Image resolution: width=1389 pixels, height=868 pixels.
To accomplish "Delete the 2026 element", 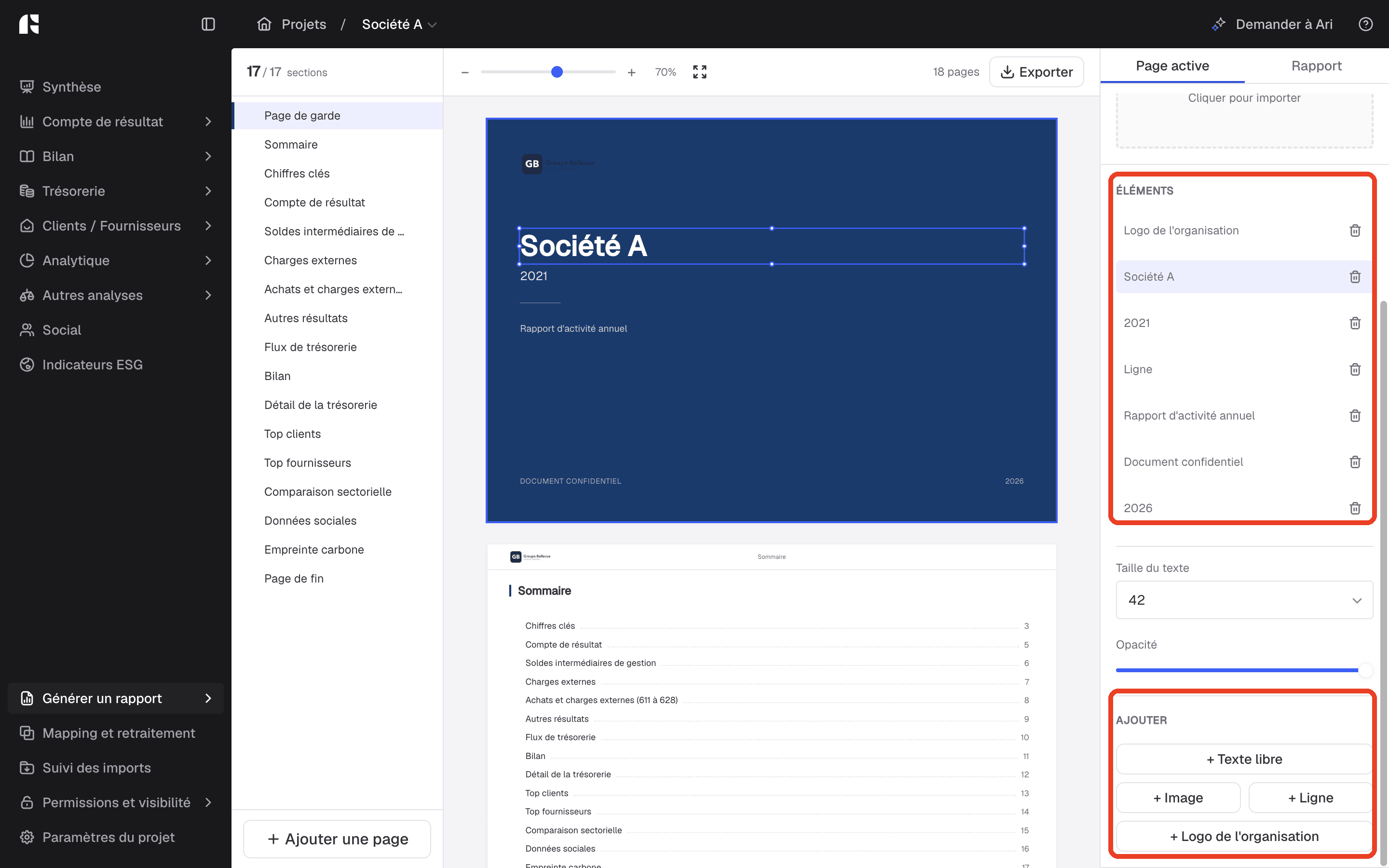I will [1355, 508].
